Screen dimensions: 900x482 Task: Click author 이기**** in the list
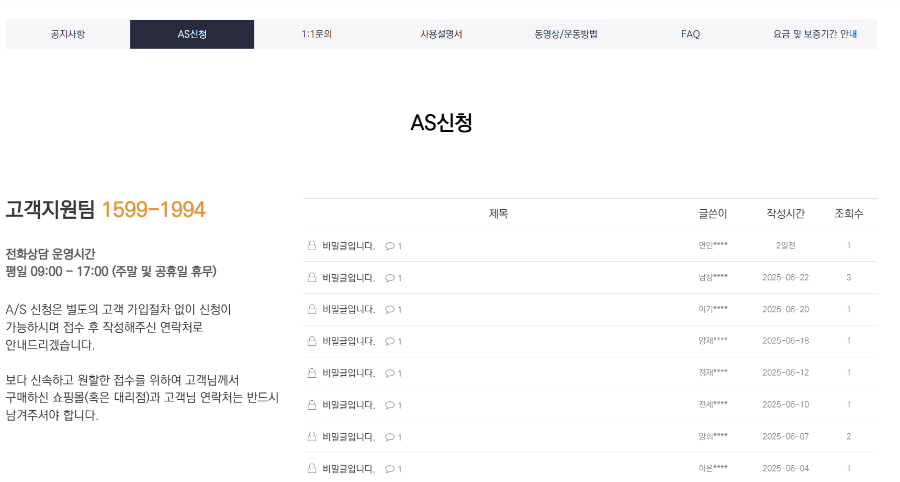point(712,309)
